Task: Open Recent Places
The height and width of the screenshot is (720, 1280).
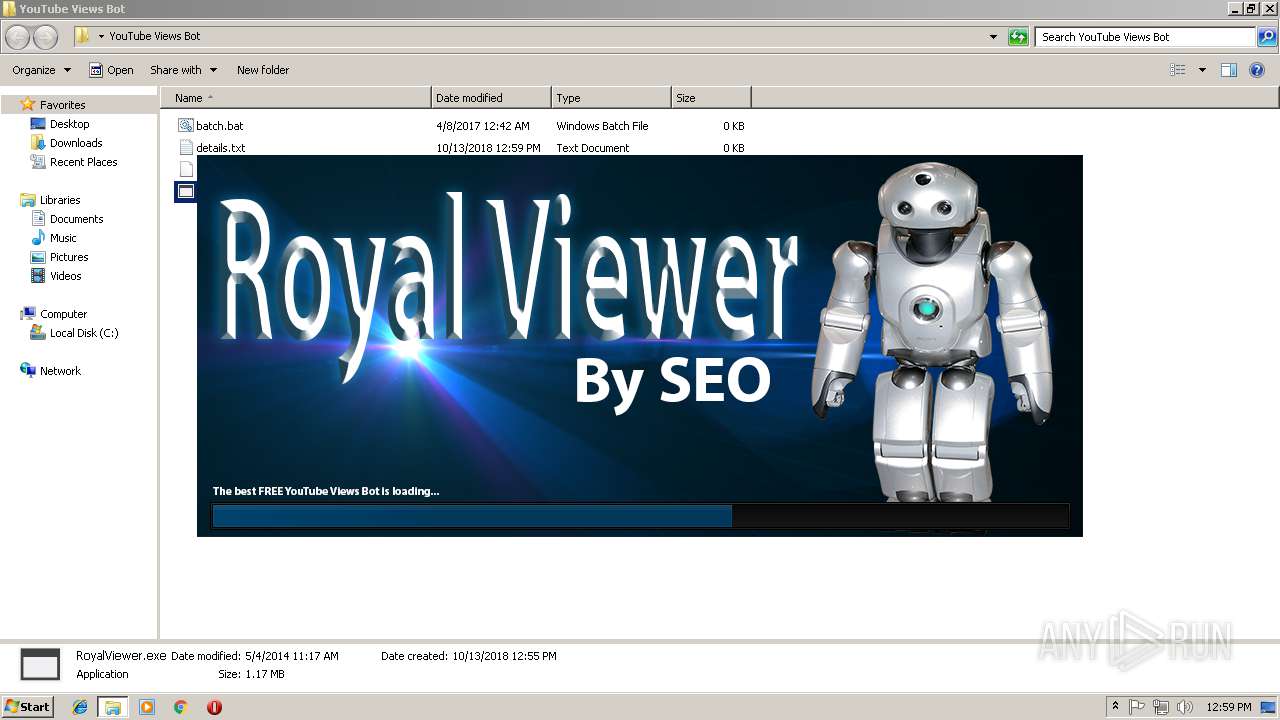Action: pyautogui.click(x=83, y=162)
